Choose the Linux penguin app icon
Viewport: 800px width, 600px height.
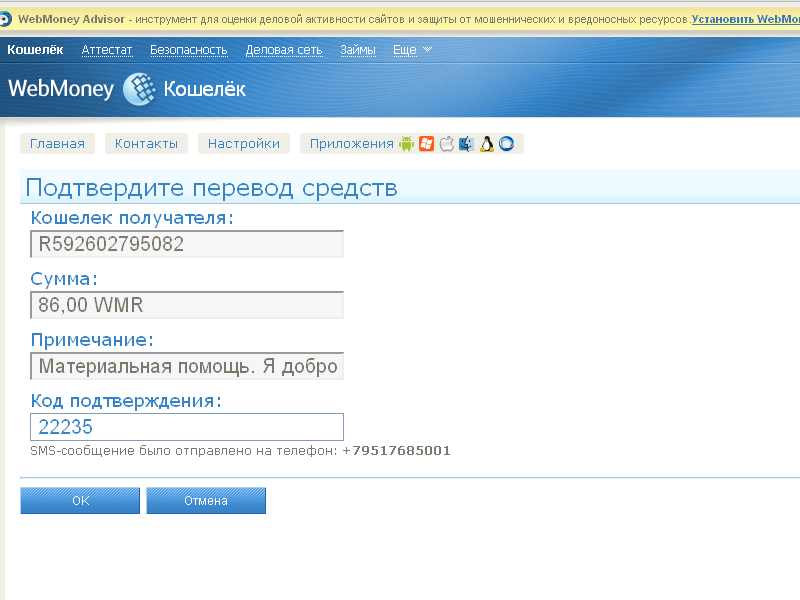(487, 144)
